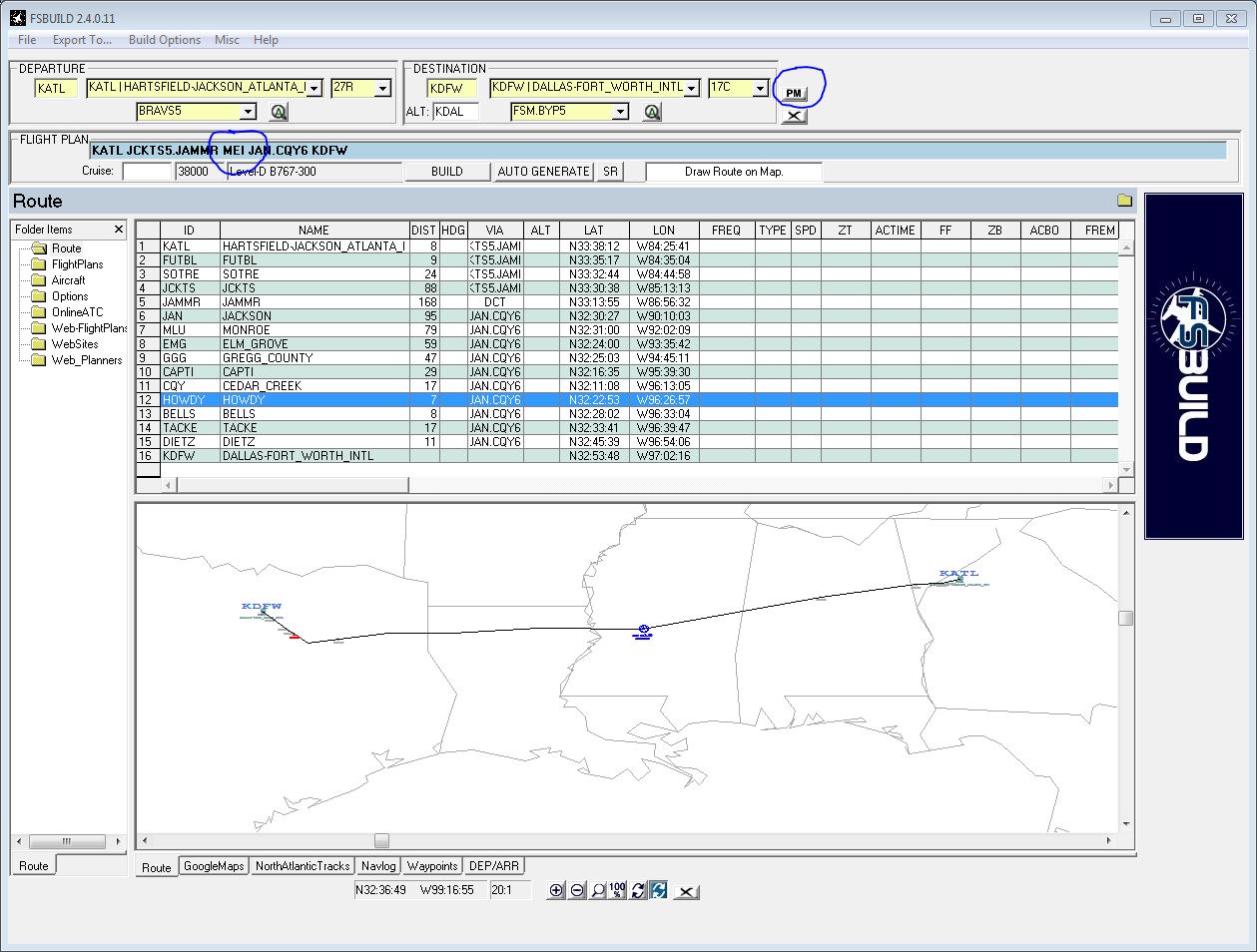
Task: Select the ELM_GROVE waypoint row
Action: (x=626, y=343)
